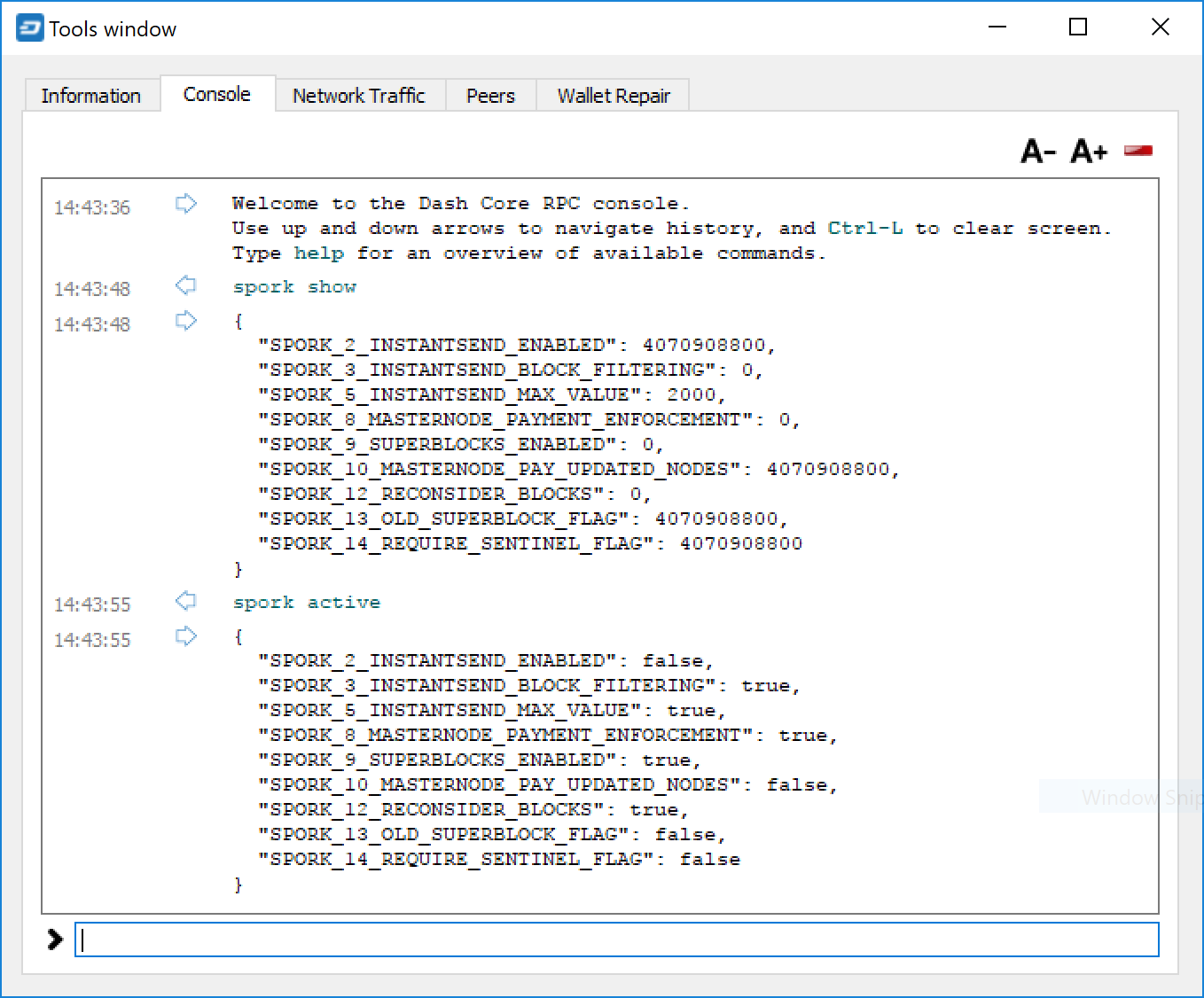Clear console using the red icon
The width and height of the screenshot is (1204, 998).
click(x=1138, y=151)
